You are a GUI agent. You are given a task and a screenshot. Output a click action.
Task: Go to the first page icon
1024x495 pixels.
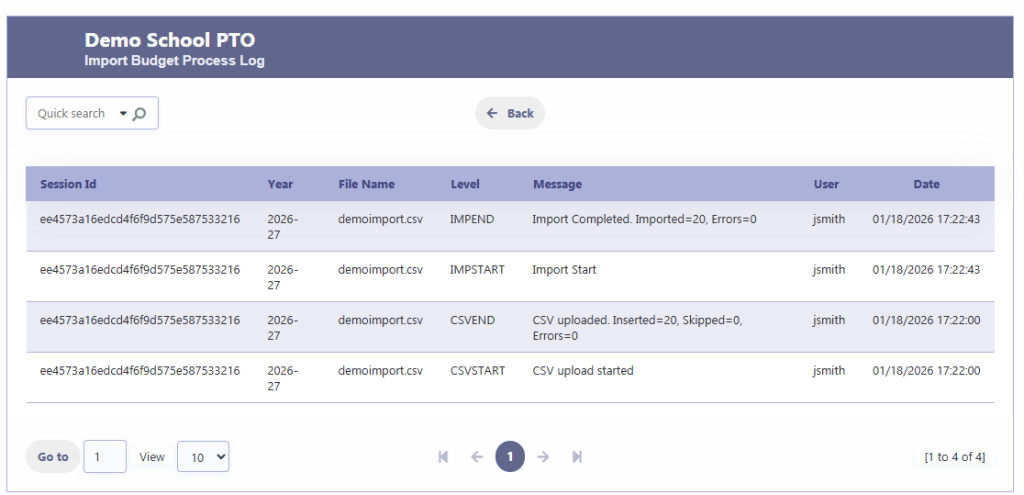(443, 457)
